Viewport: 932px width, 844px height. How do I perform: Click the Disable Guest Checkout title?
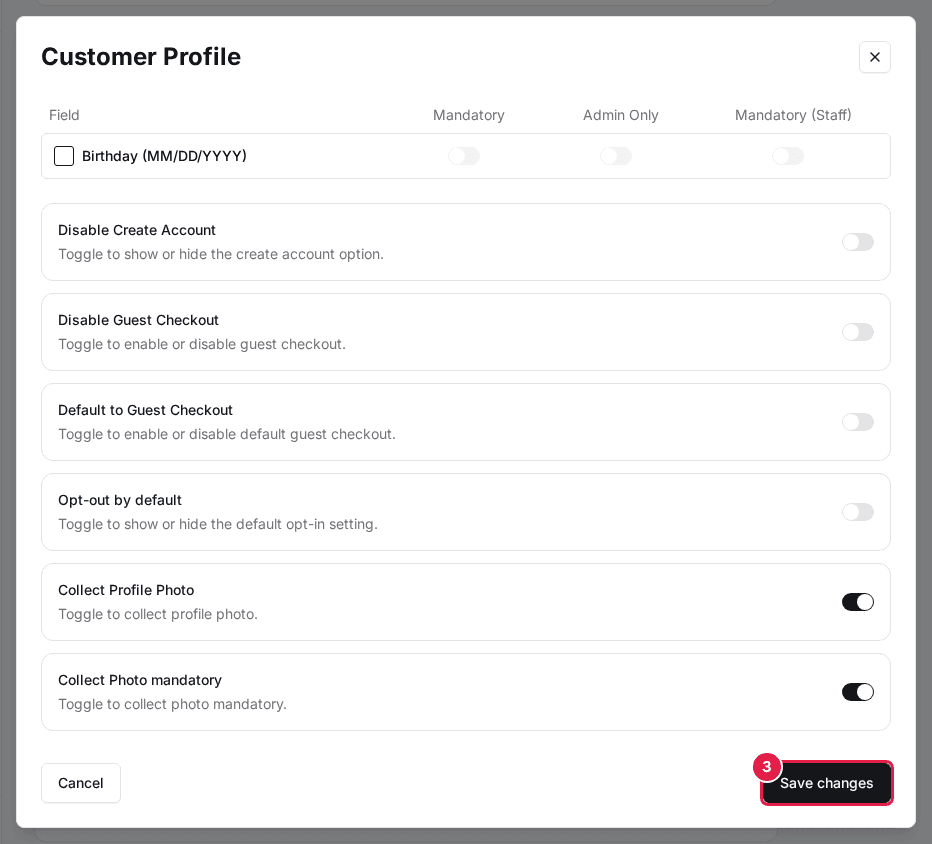tap(138, 320)
